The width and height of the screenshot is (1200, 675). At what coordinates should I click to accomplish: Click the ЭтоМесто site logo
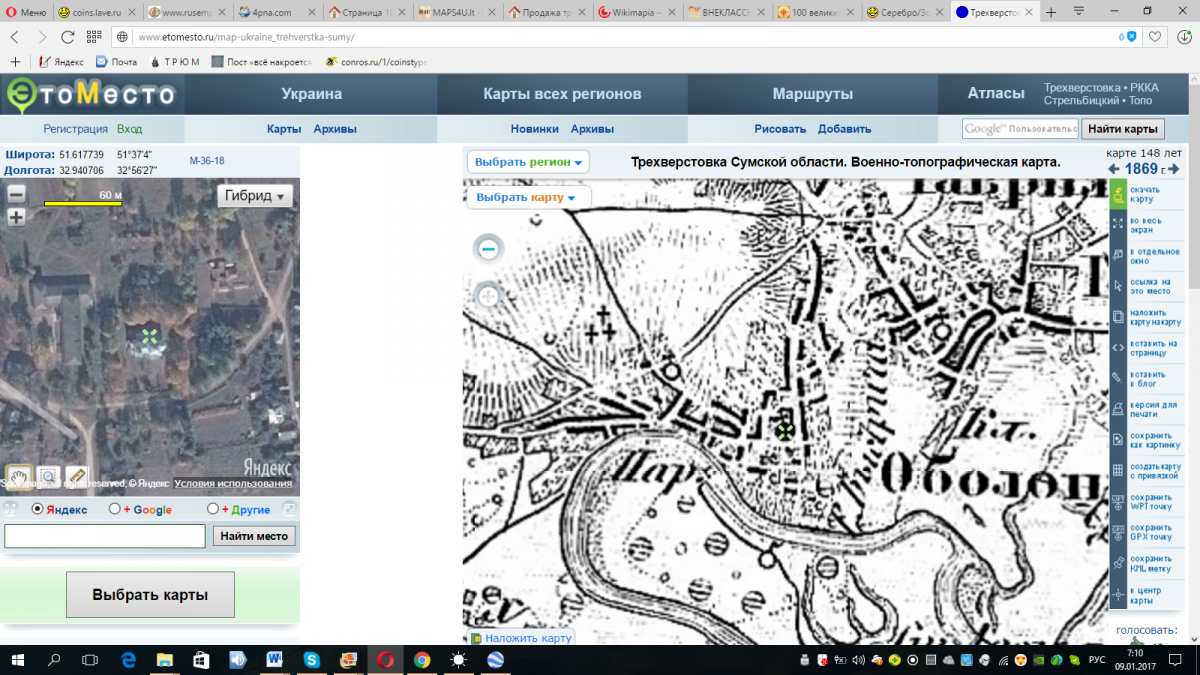point(91,95)
